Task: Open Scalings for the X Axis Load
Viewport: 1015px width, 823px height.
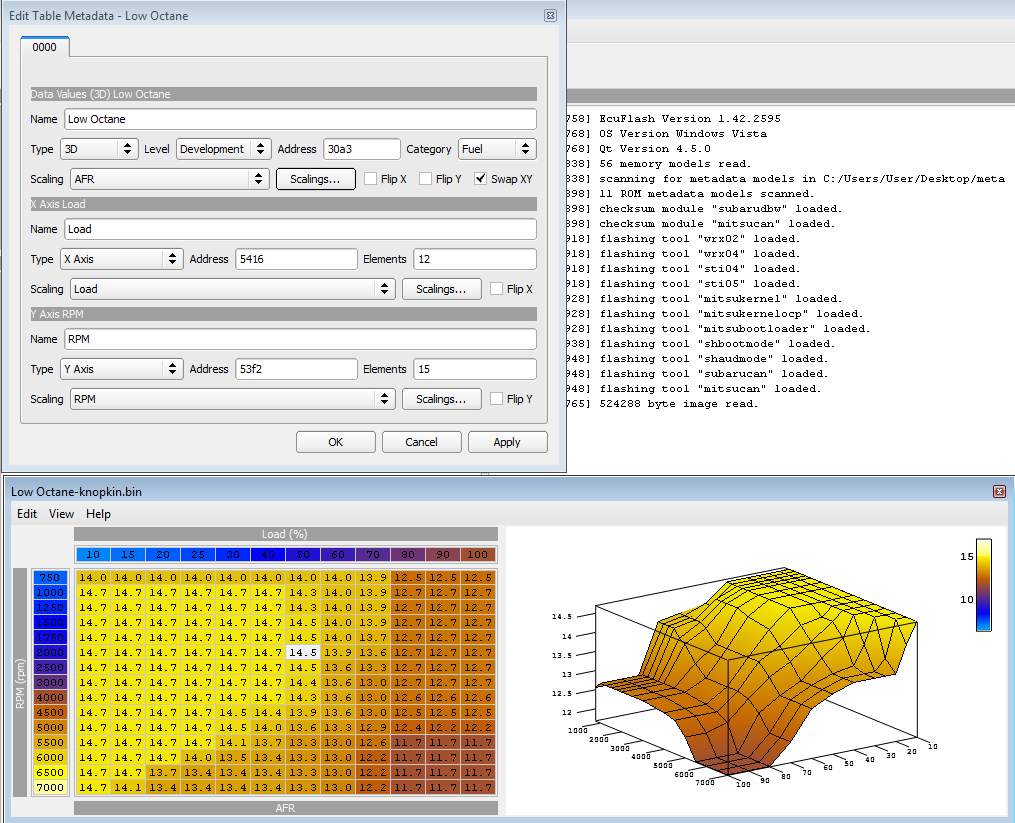Action: tap(441, 289)
